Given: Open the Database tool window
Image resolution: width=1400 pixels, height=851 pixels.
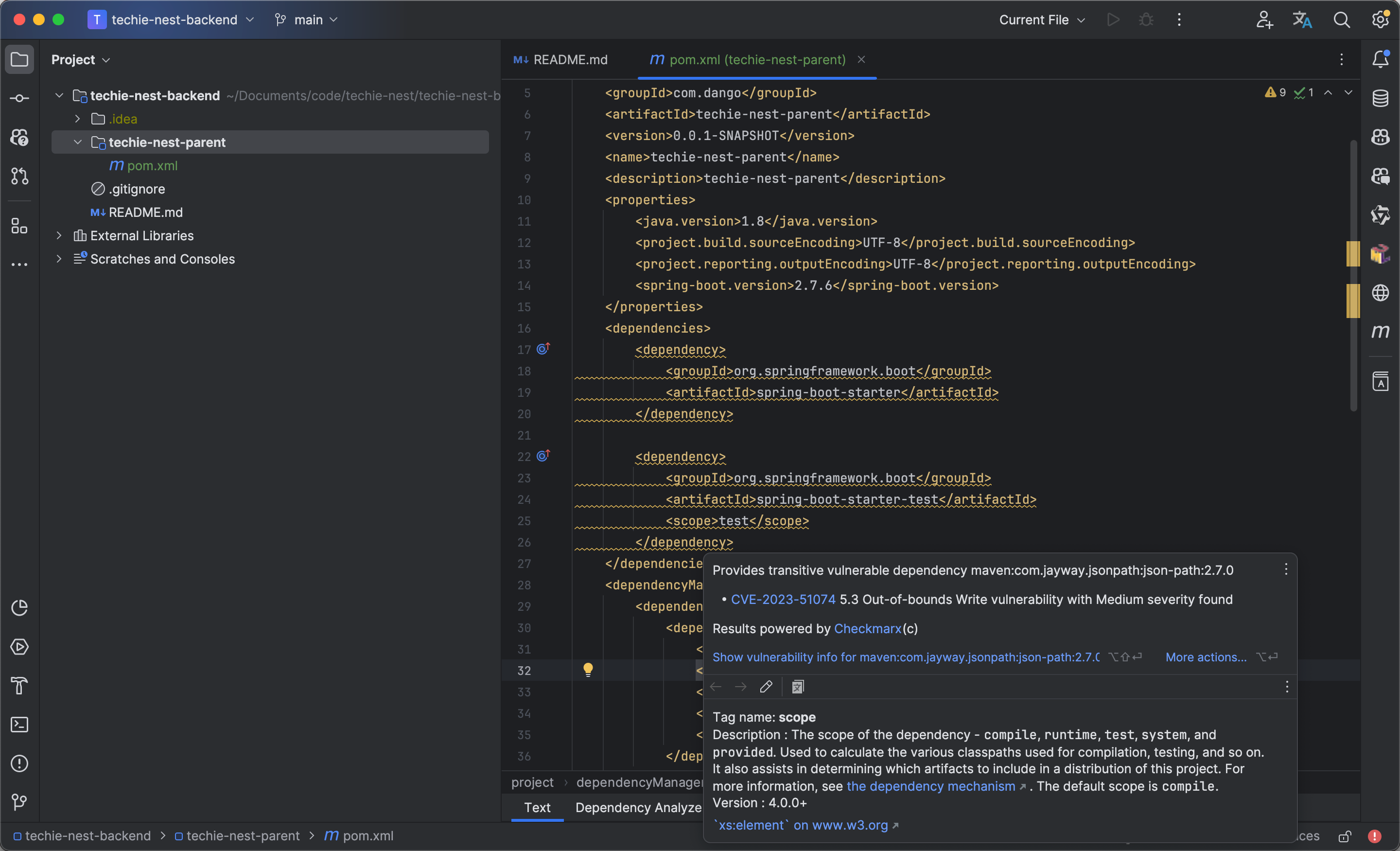Looking at the screenshot, I should [x=1380, y=98].
